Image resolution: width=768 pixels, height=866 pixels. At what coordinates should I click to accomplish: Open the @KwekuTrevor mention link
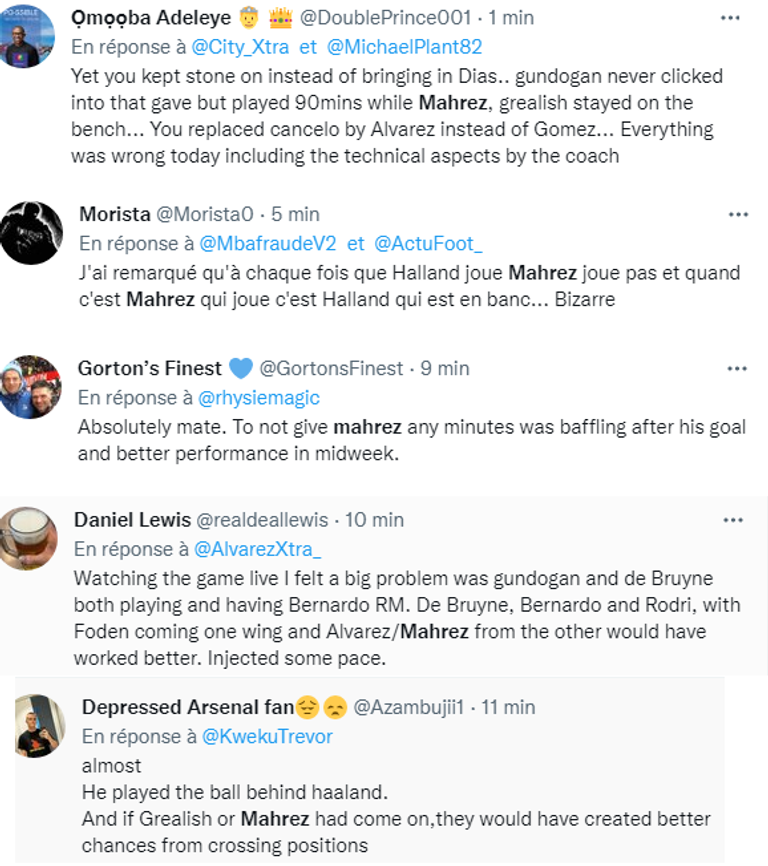pyautogui.click(x=267, y=737)
